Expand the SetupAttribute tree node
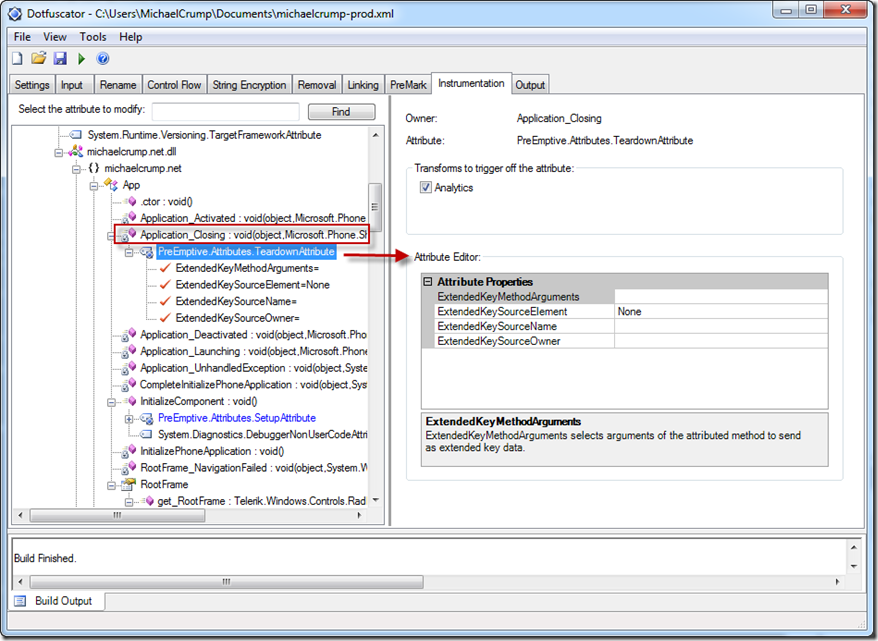 (x=129, y=419)
